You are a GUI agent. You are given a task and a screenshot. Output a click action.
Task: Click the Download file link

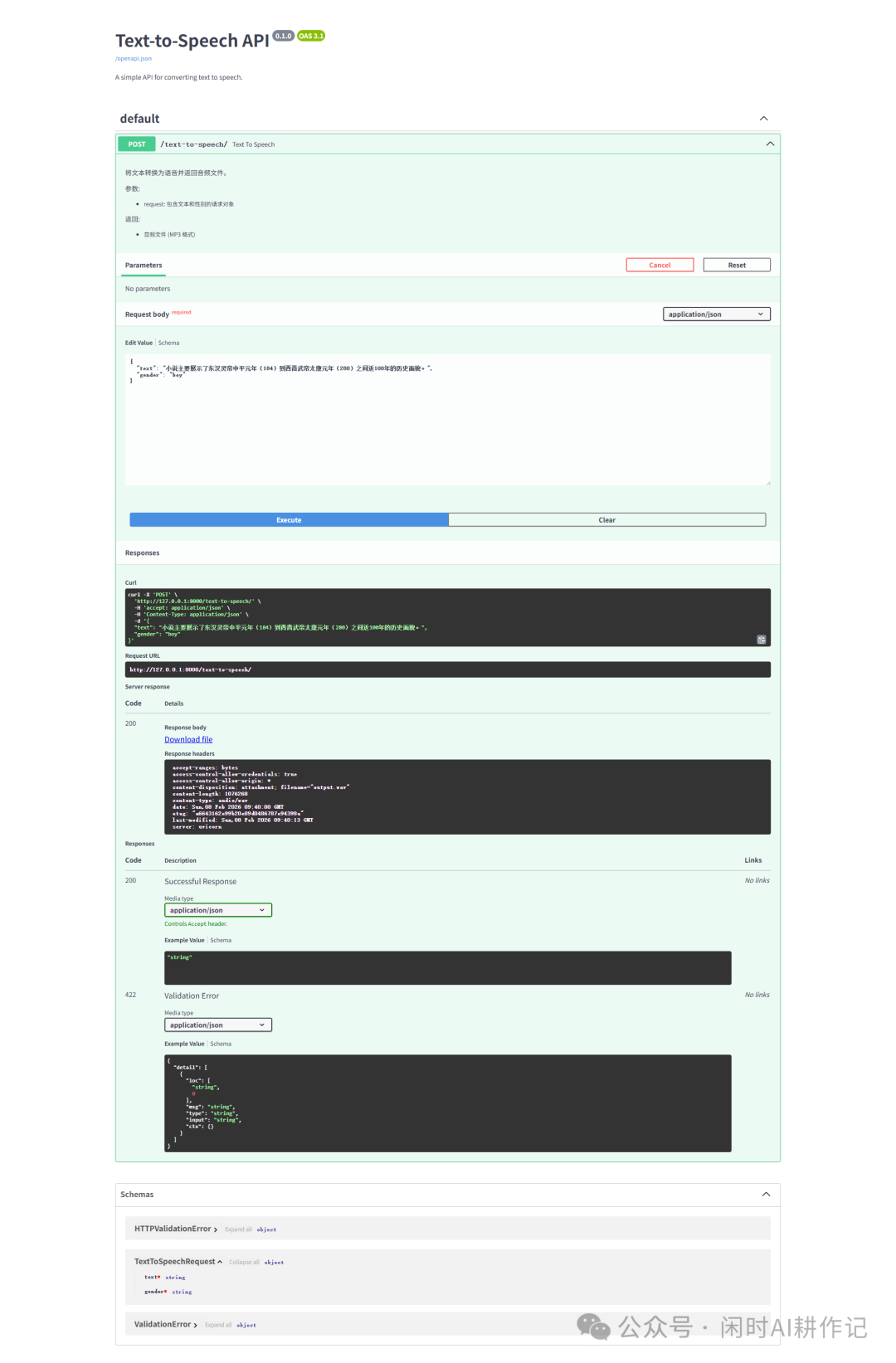pyautogui.click(x=188, y=740)
